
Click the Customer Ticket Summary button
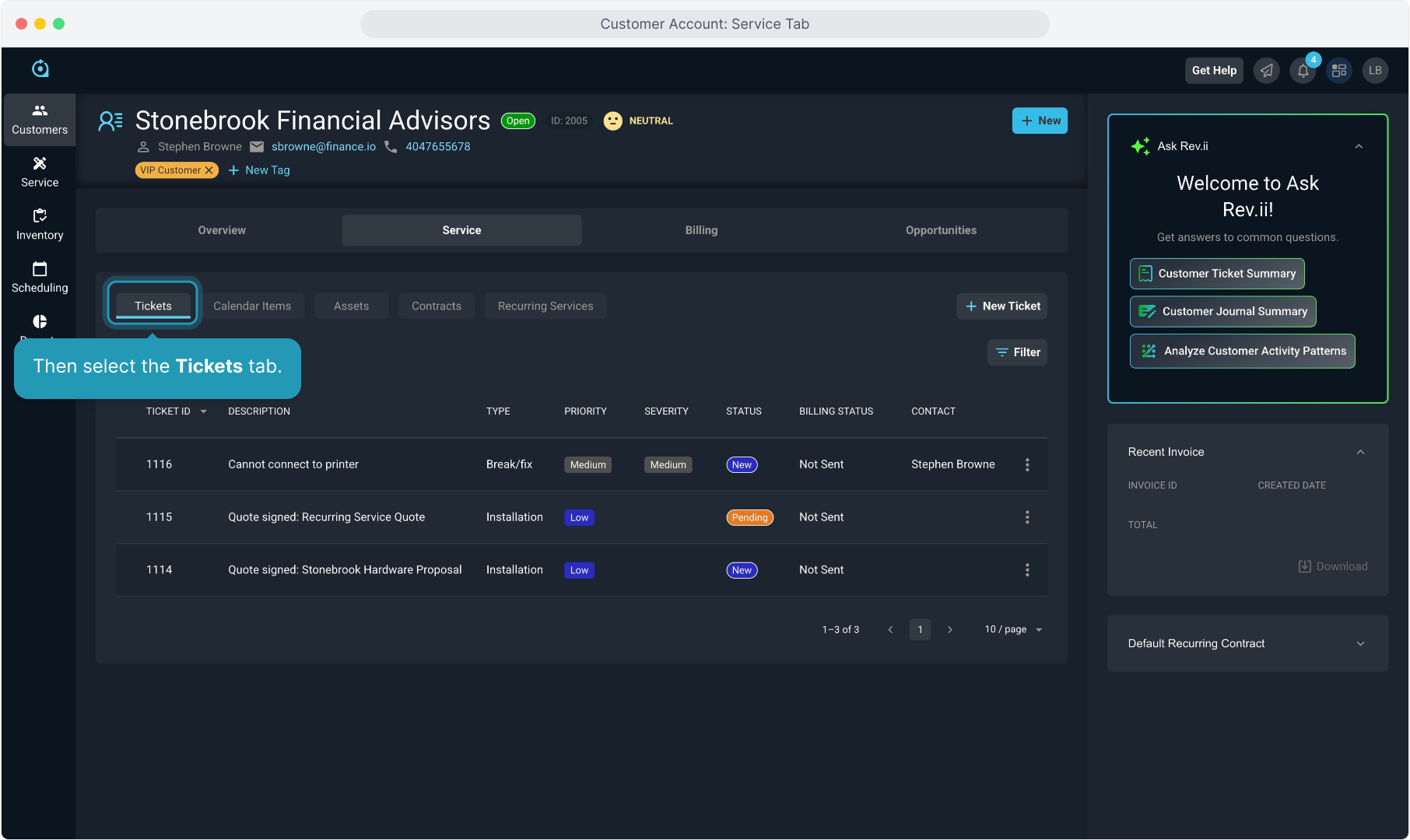(1217, 274)
